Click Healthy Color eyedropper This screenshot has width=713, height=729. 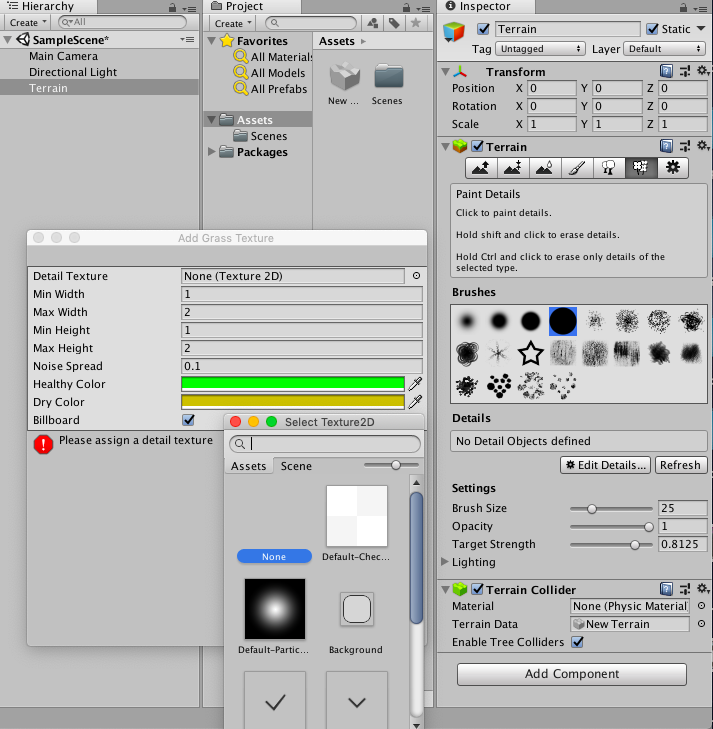415,384
